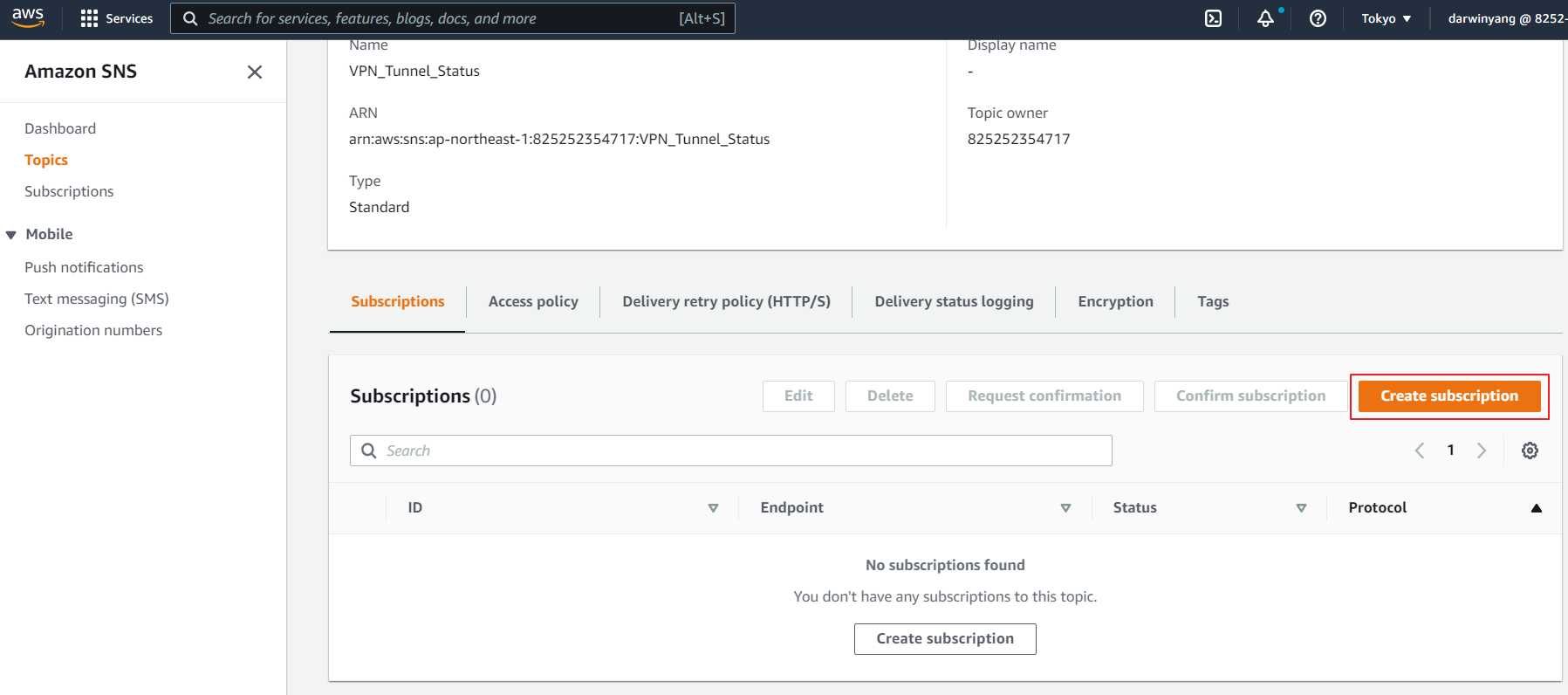Open the help question mark icon
The height and width of the screenshot is (695, 1568).
click(x=1318, y=18)
